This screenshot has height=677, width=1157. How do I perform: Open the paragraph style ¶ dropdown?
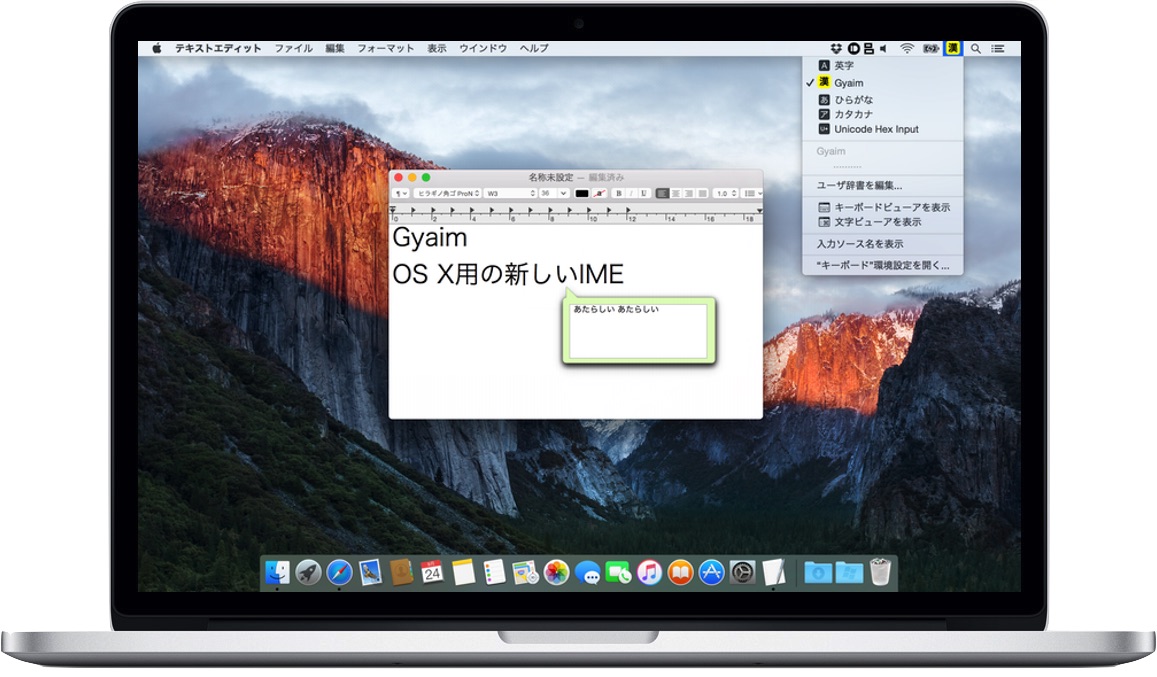401,193
